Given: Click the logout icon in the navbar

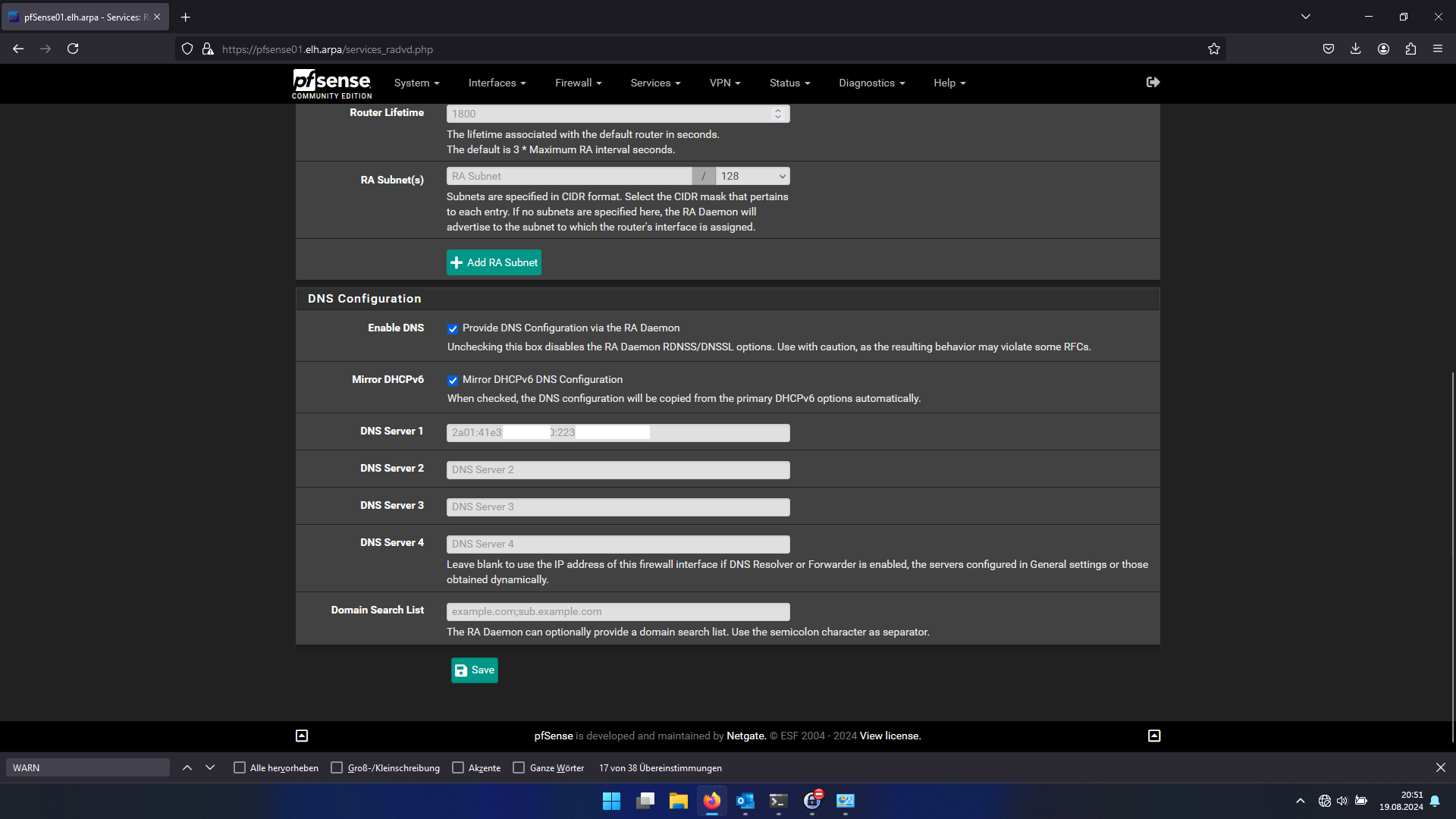Looking at the screenshot, I should pos(1153,82).
